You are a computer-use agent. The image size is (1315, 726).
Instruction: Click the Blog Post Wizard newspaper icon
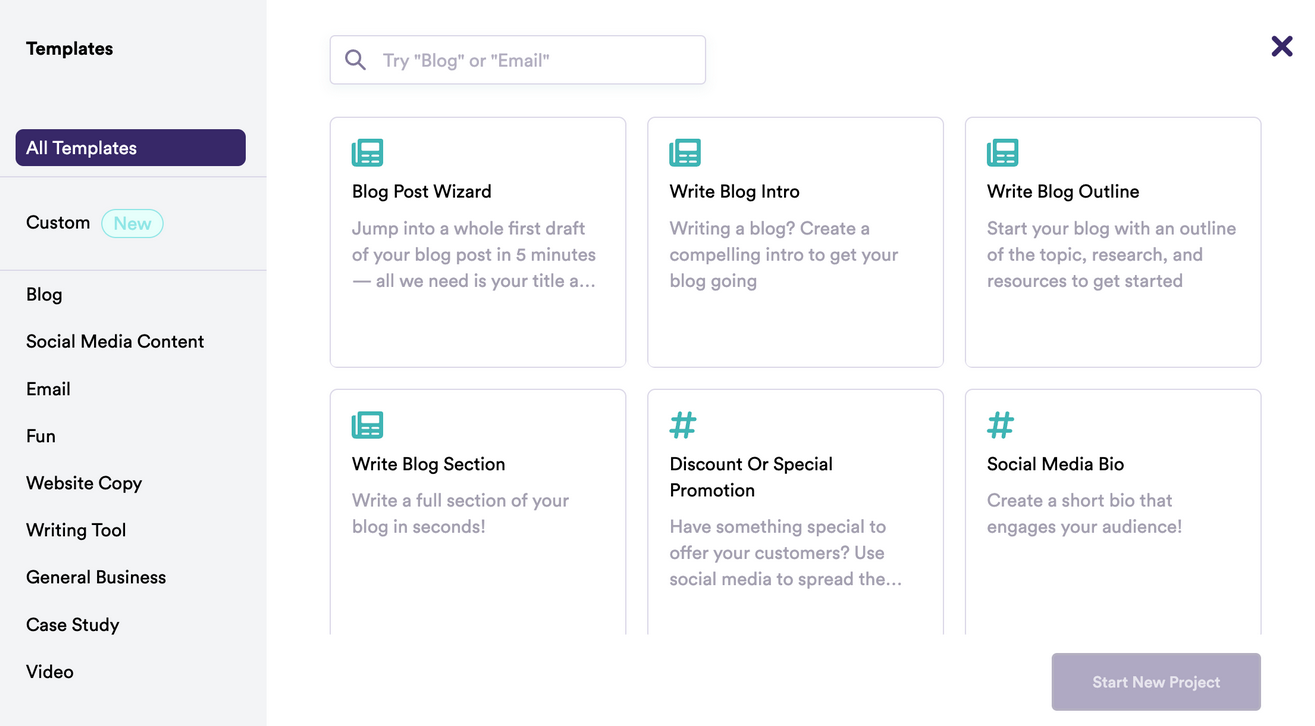pos(367,153)
